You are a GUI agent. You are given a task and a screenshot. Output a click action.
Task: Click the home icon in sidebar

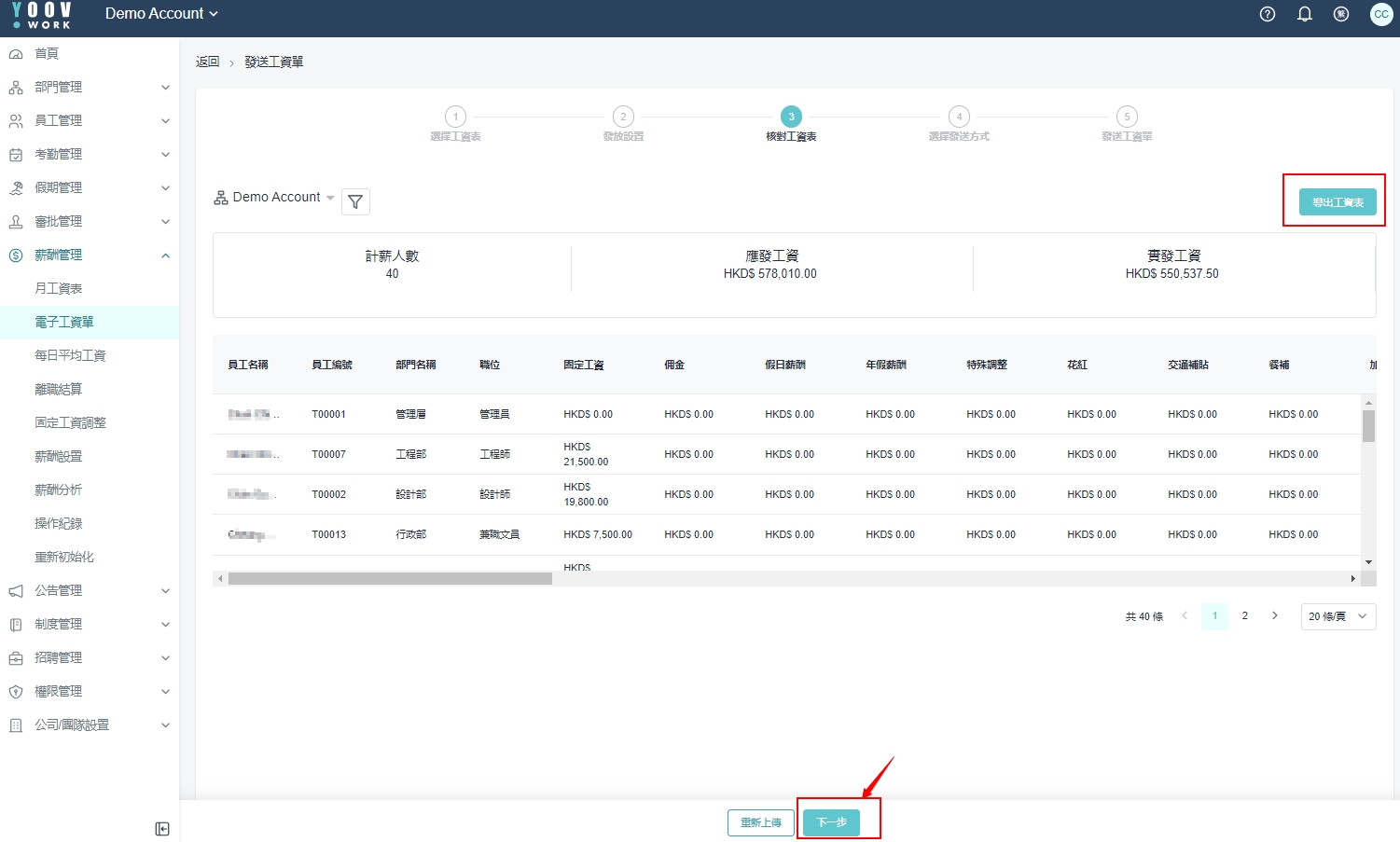point(16,54)
